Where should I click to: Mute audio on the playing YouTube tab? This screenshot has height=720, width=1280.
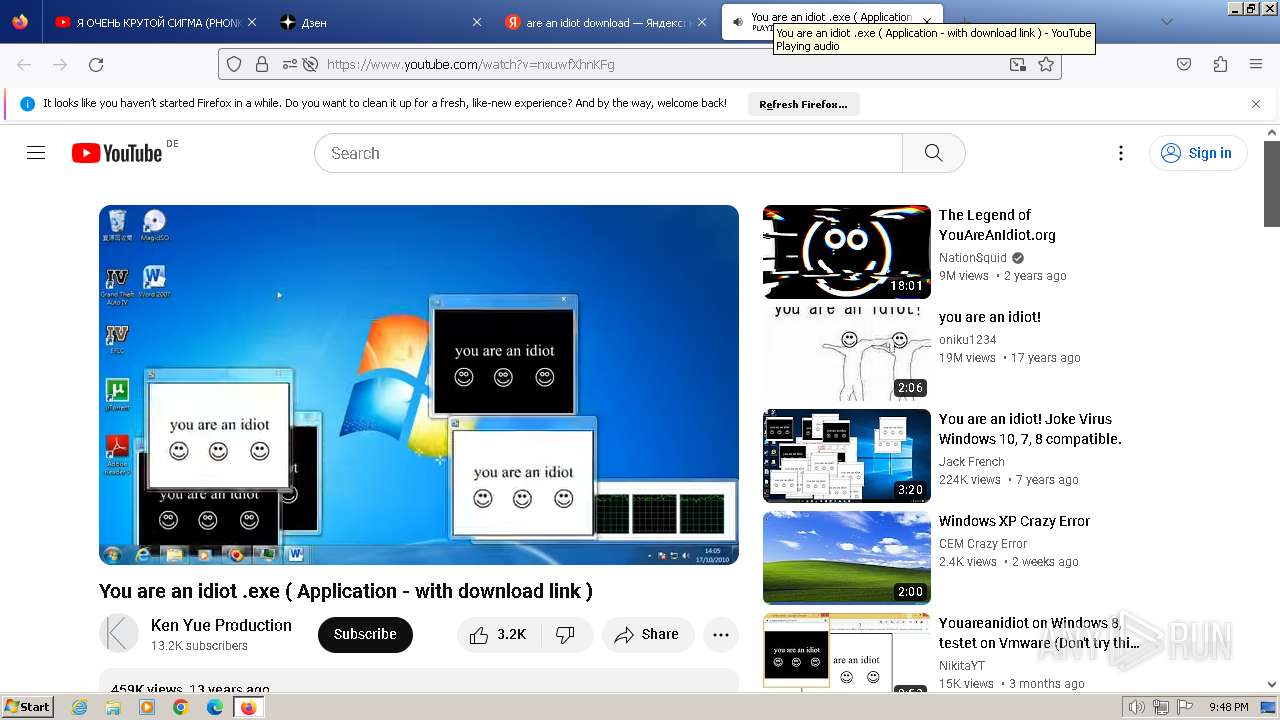[x=738, y=22]
